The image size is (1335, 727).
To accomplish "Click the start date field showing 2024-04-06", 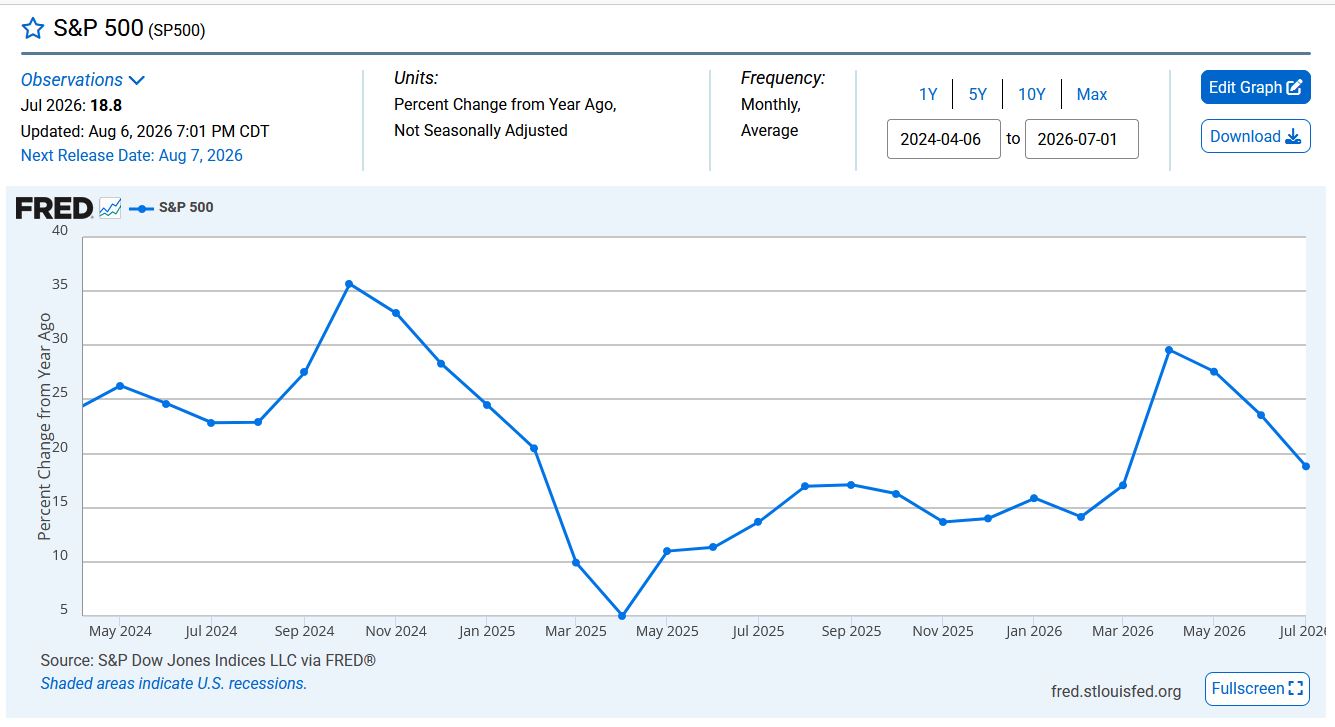I will point(943,139).
